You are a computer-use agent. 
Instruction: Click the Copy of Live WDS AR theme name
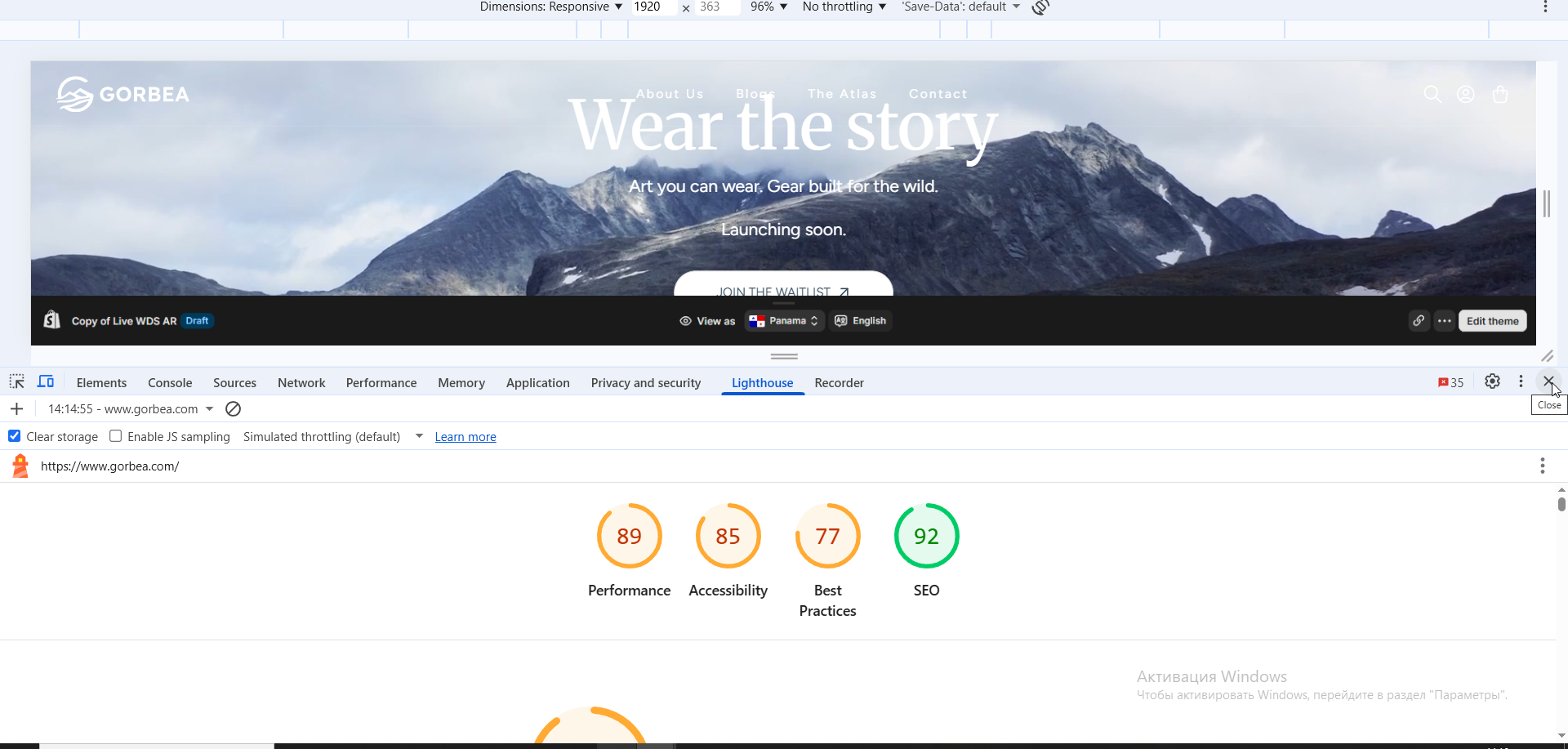pos(124,321)
